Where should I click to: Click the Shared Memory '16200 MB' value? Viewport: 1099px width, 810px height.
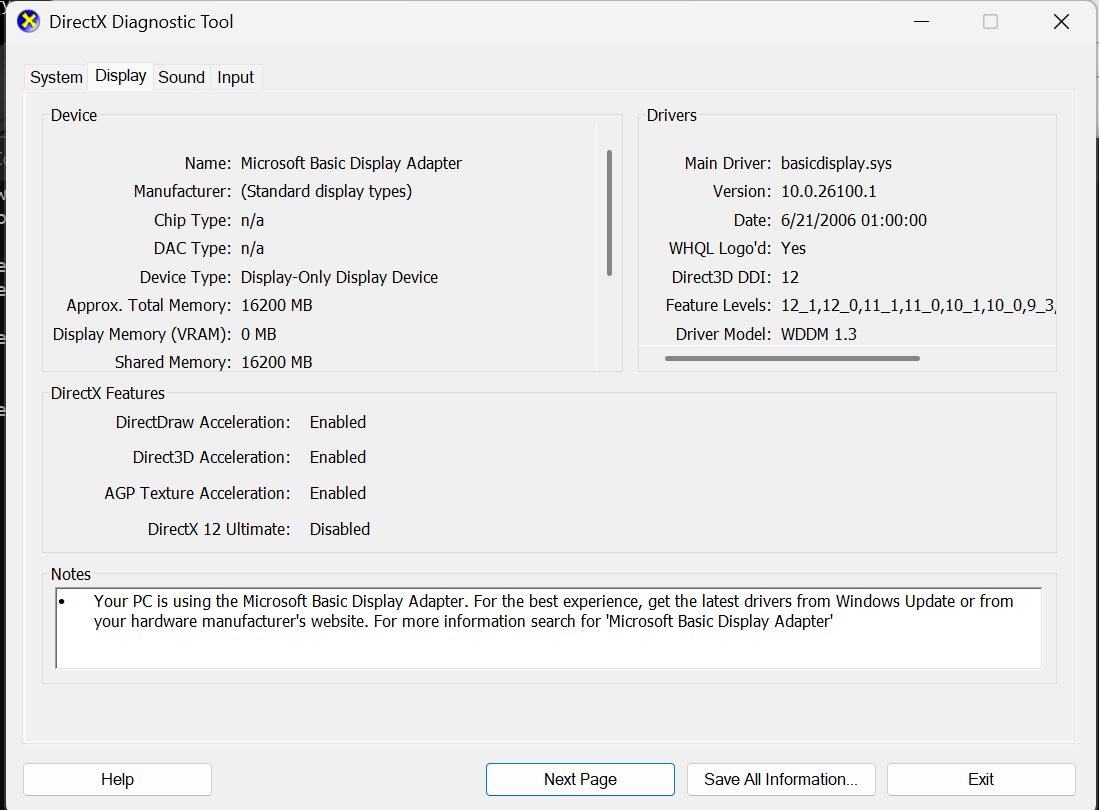click(277, 362)
